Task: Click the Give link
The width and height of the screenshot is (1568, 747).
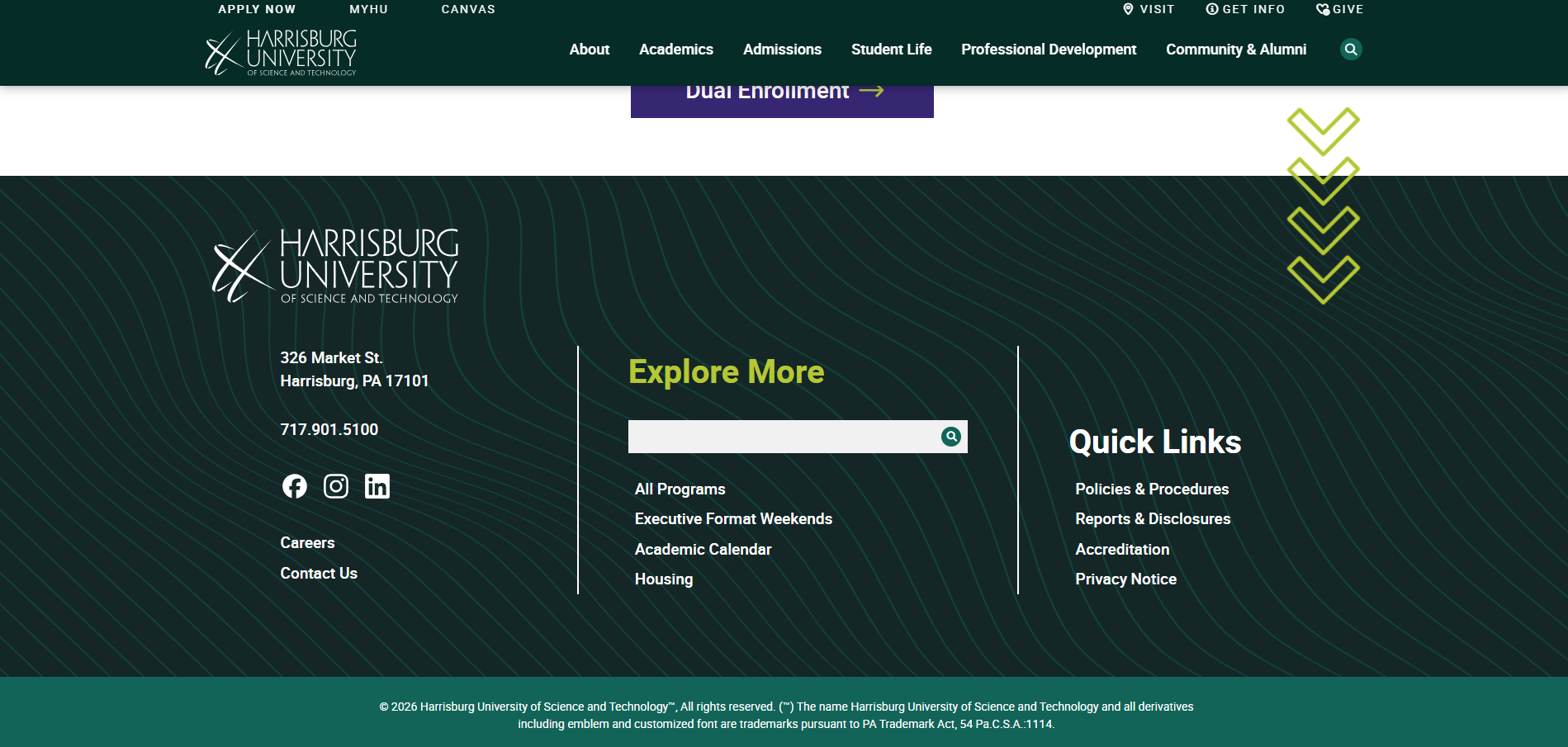Action: [x=1339, y=9]
